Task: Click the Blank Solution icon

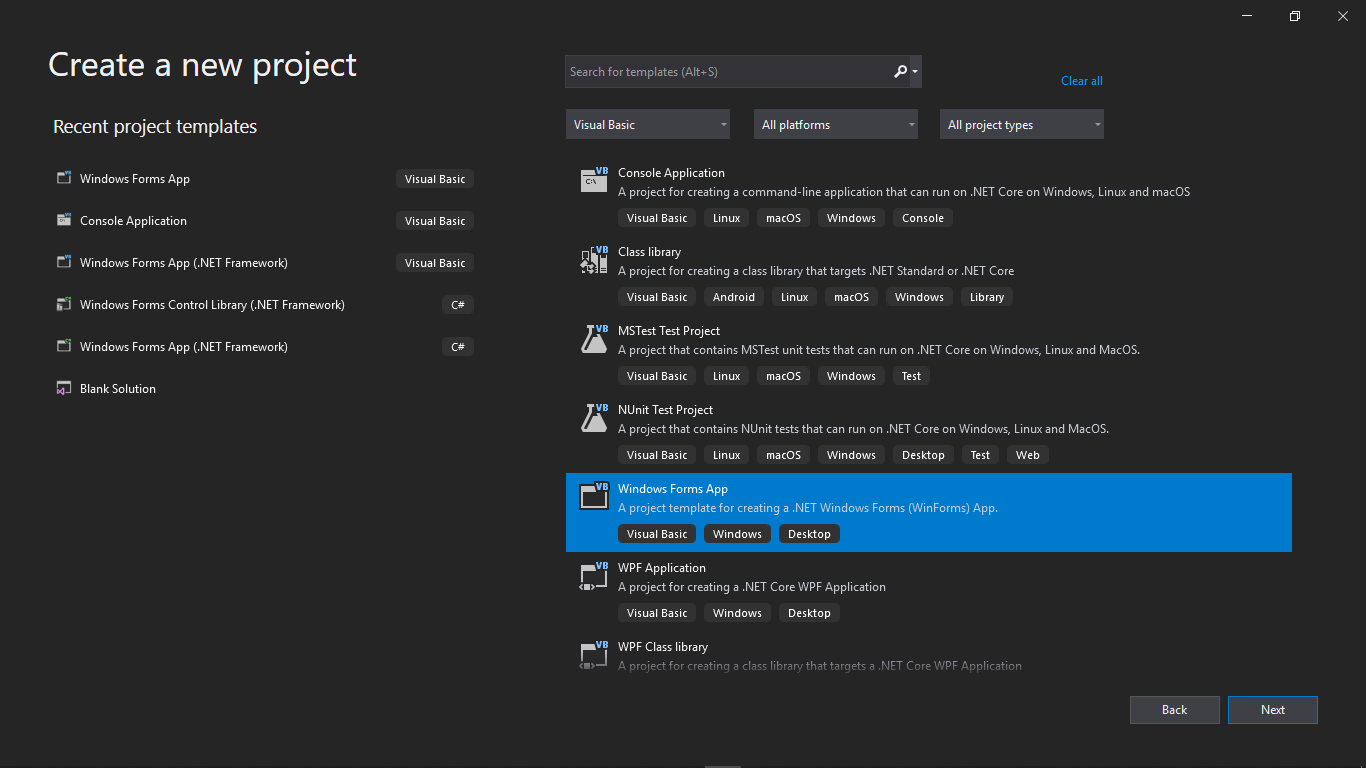Action: click(x=64, y=389)
